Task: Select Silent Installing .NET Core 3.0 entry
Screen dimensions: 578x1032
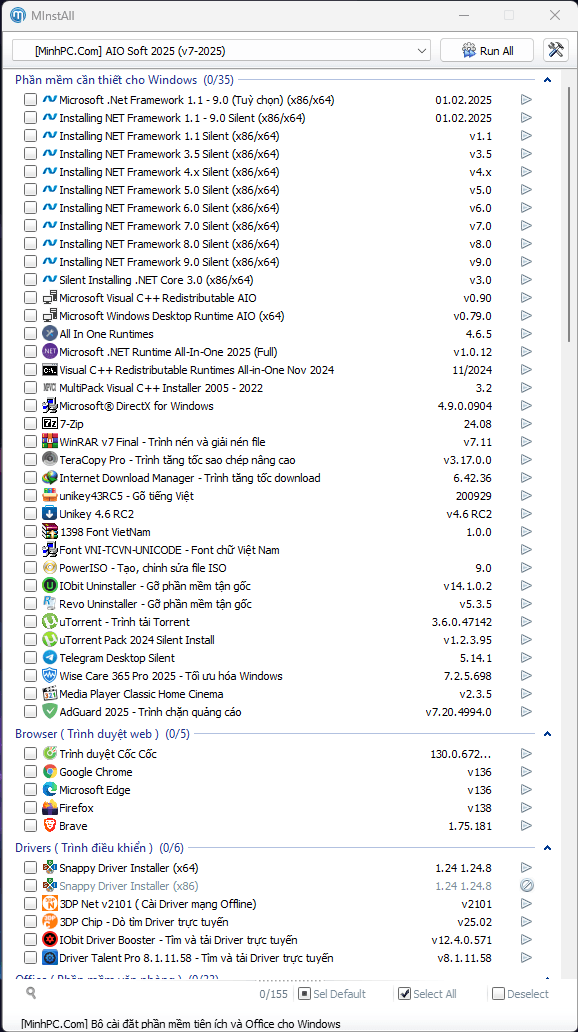Action: pos(156,280)
